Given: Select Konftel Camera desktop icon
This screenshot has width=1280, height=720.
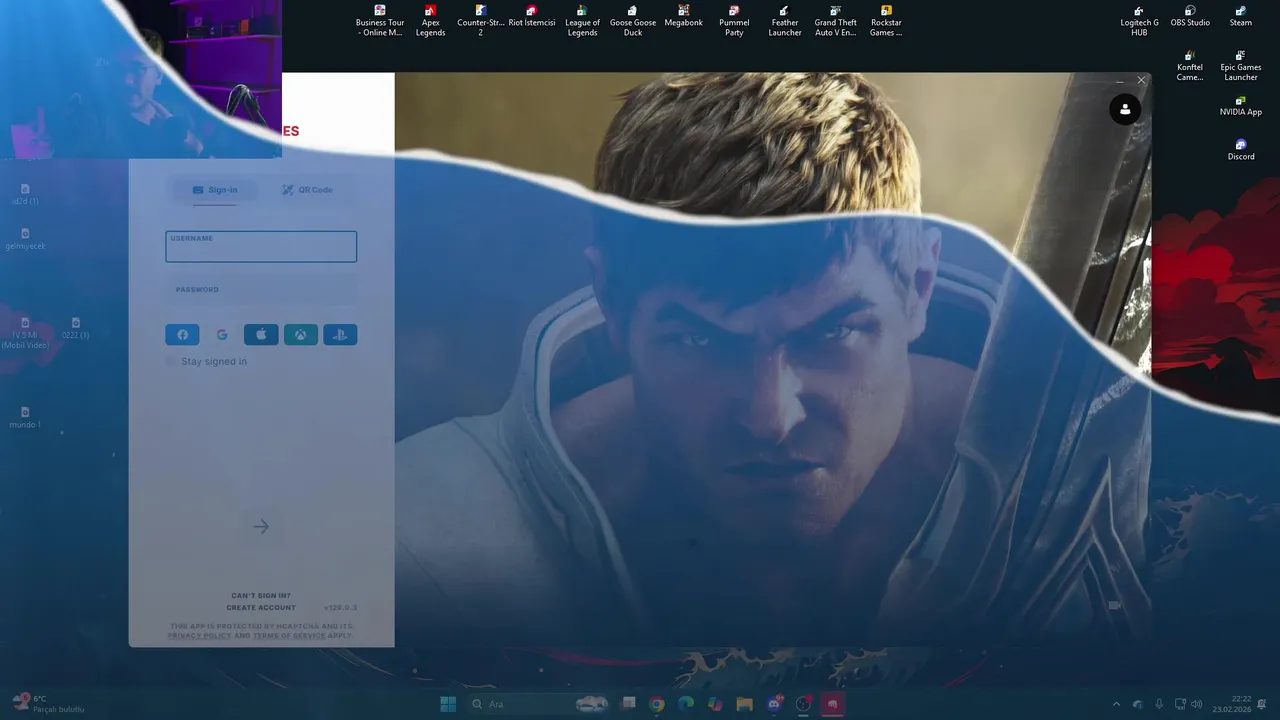Looking at the screenshot, I should pos(1190,66).
